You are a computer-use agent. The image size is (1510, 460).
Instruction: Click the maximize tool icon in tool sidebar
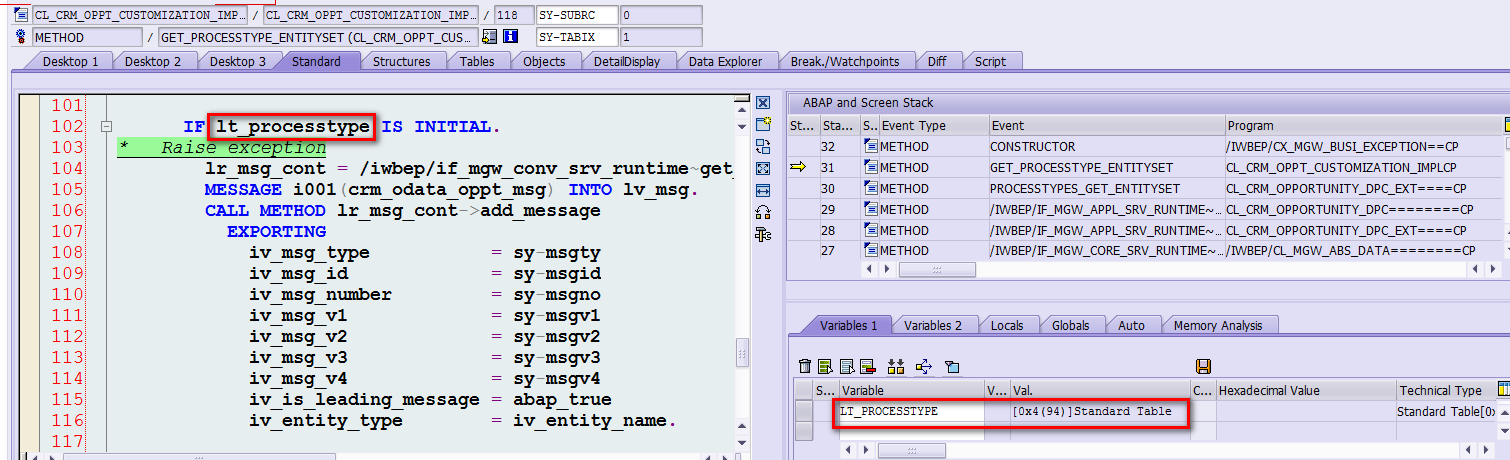point(763,168)
